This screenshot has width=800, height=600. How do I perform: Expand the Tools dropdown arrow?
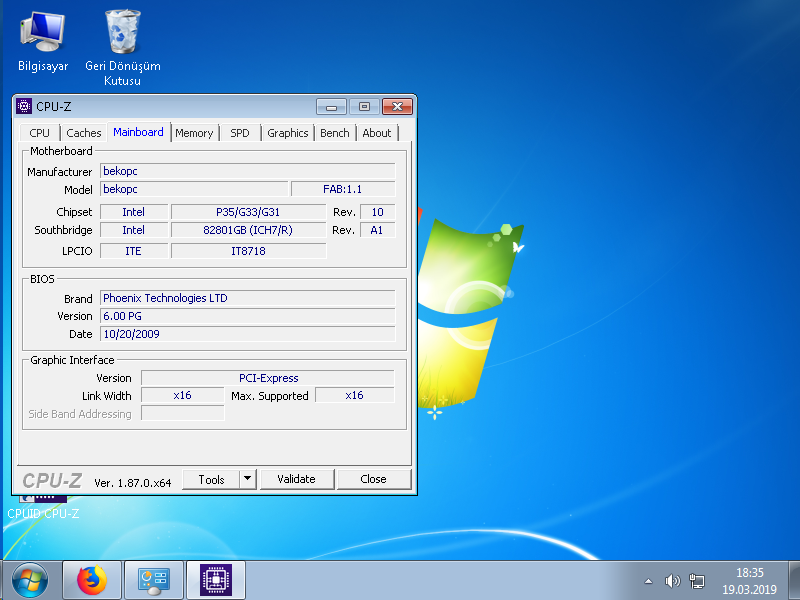click(x=247, y=479)
